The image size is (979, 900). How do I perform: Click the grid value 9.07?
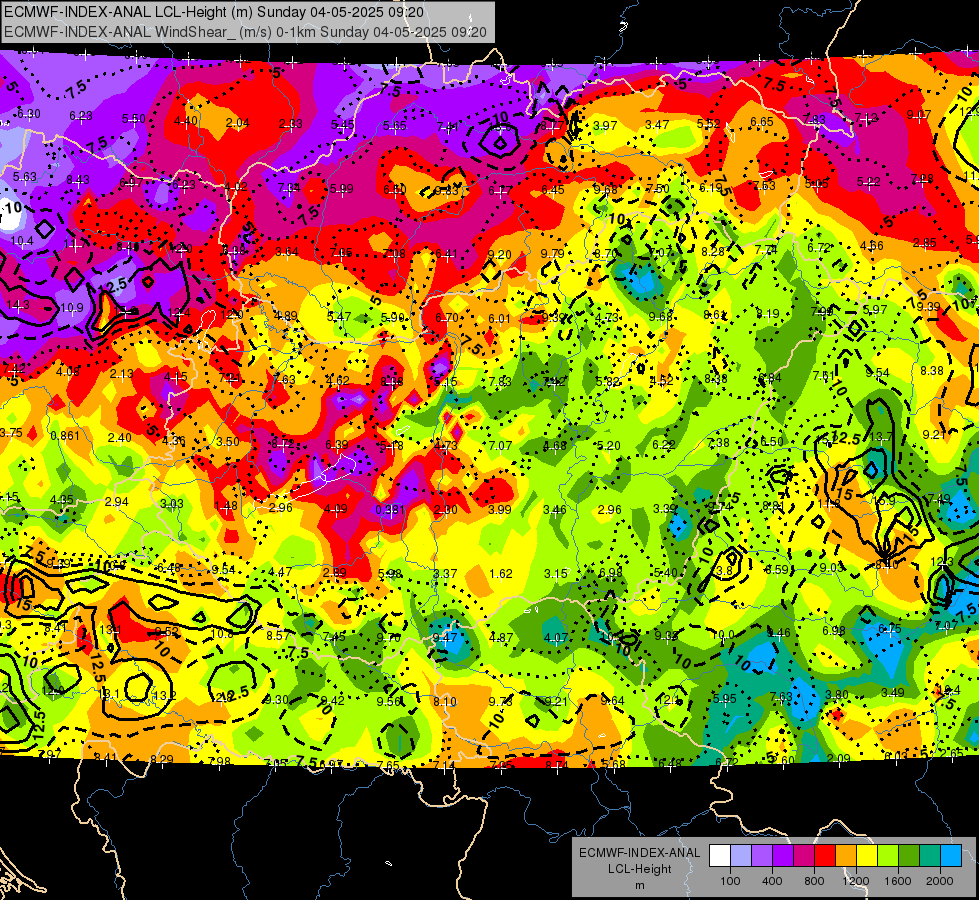(918, 114)
